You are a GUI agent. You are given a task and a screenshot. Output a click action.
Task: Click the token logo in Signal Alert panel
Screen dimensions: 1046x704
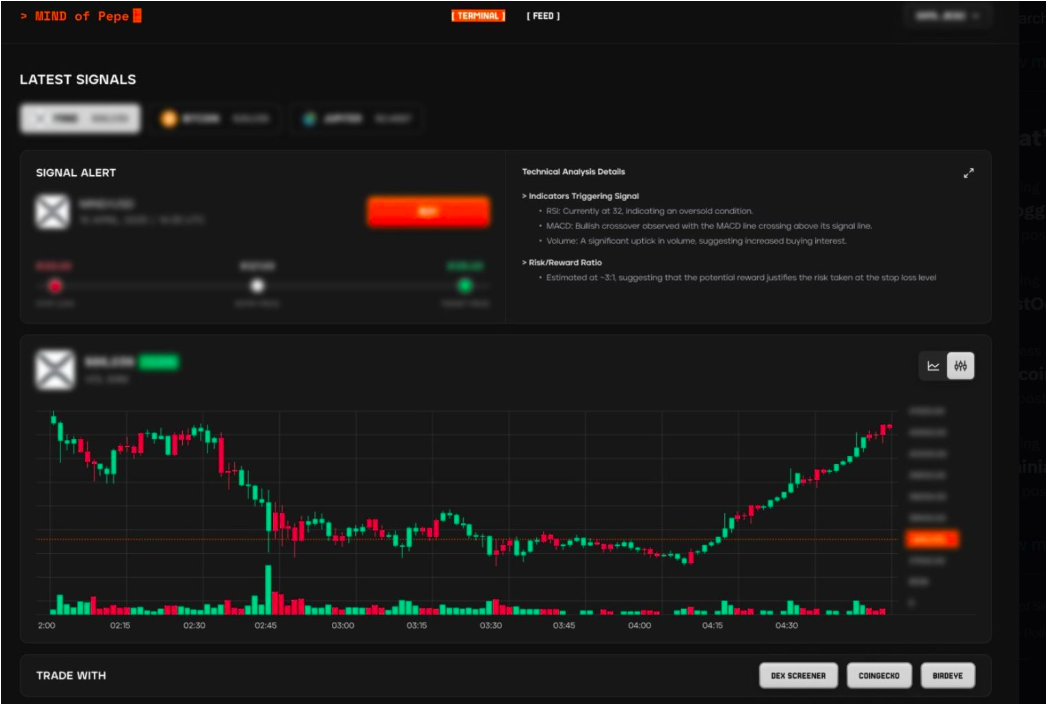53,212
